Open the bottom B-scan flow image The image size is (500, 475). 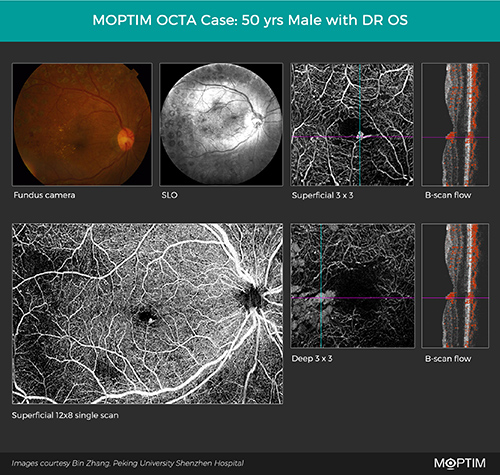[x=455, y=286]
